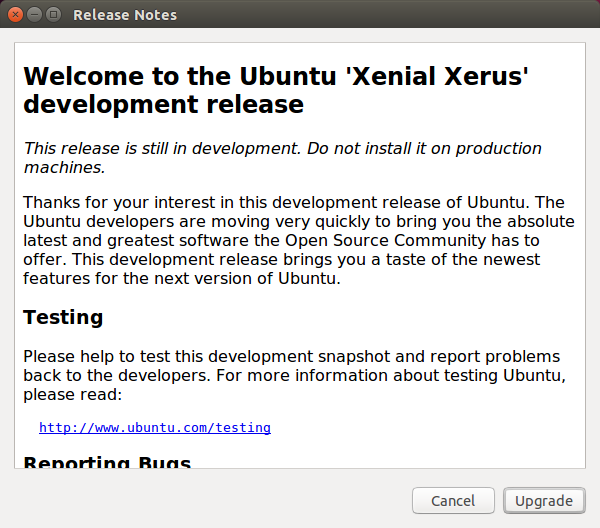600x528 pixels.
Task: Close the Release Notes window
Action: click(x=15, y=15)
